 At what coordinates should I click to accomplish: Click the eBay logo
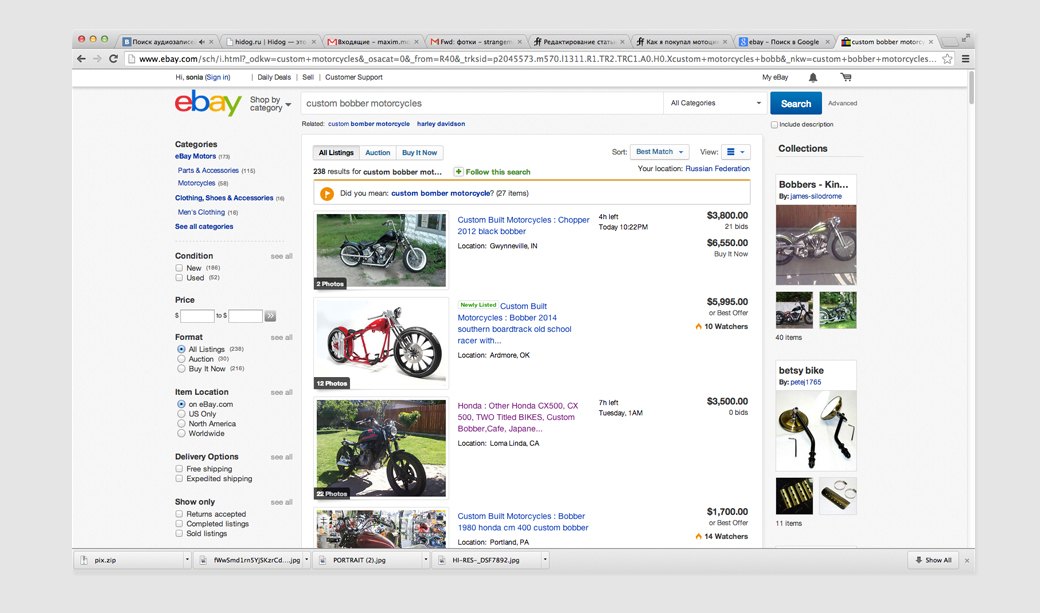tap(208, 103)
